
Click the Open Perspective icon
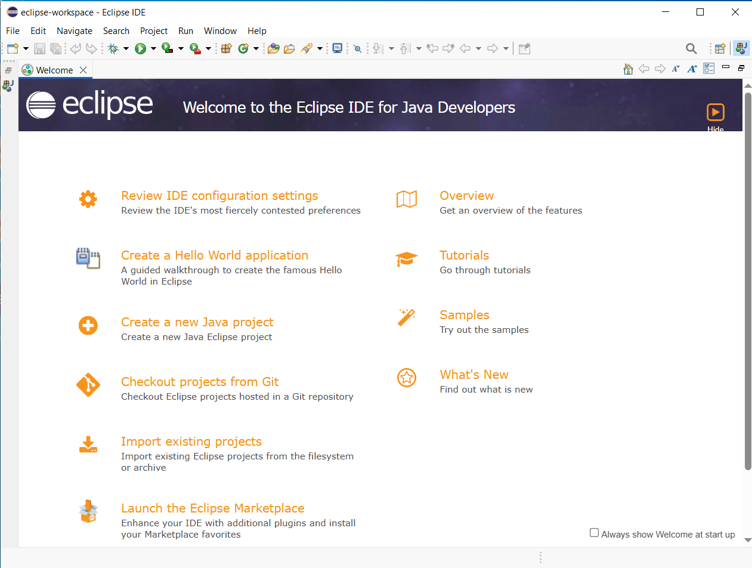pyautogui.click(x=720, y=48)
